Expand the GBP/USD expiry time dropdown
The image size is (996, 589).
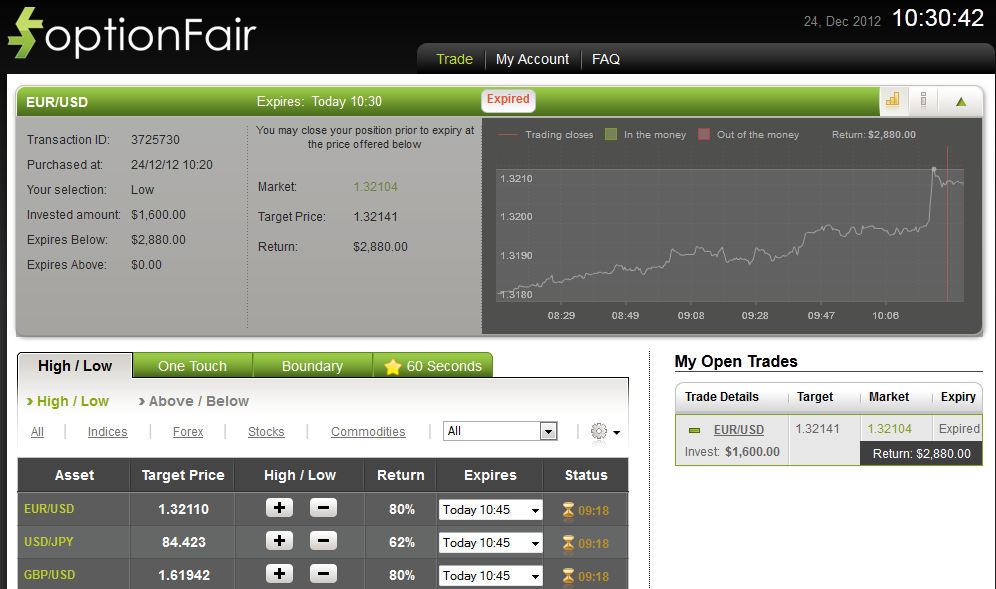[490, 576]
